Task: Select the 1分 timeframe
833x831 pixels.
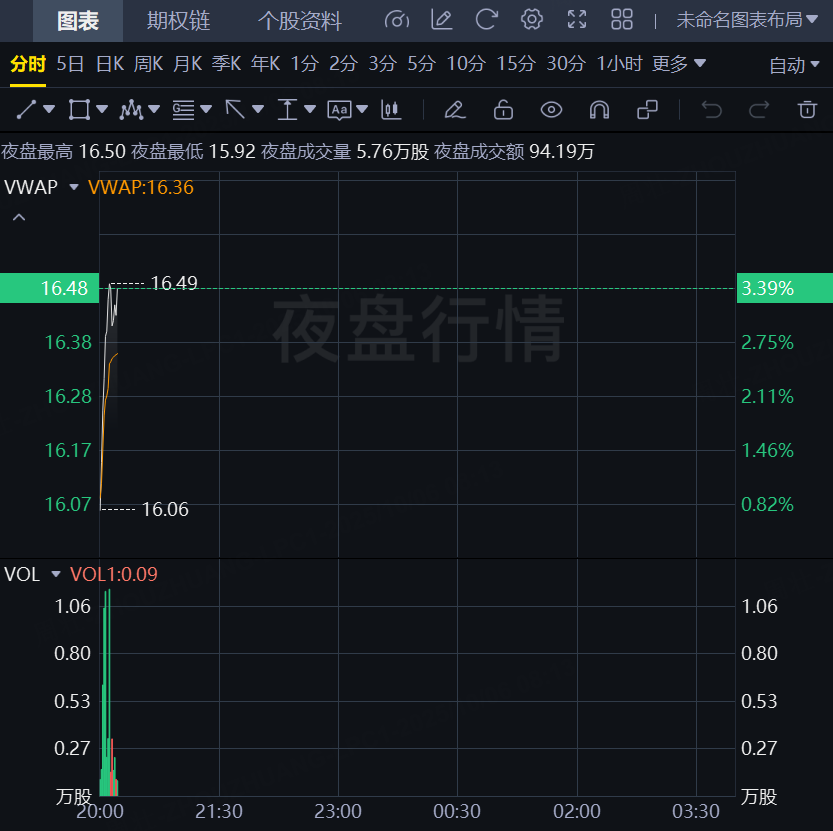Action: point(304,64)
